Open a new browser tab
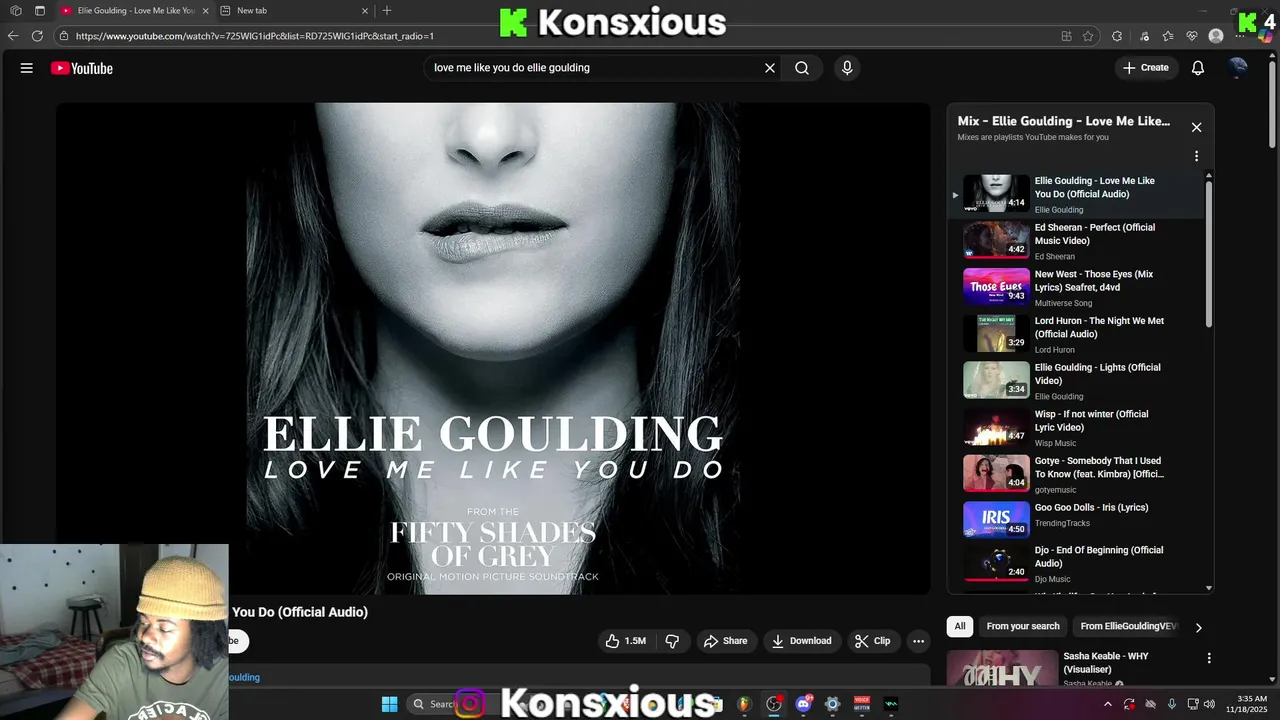Viewport: 1280px width, 720px height. 387,11
